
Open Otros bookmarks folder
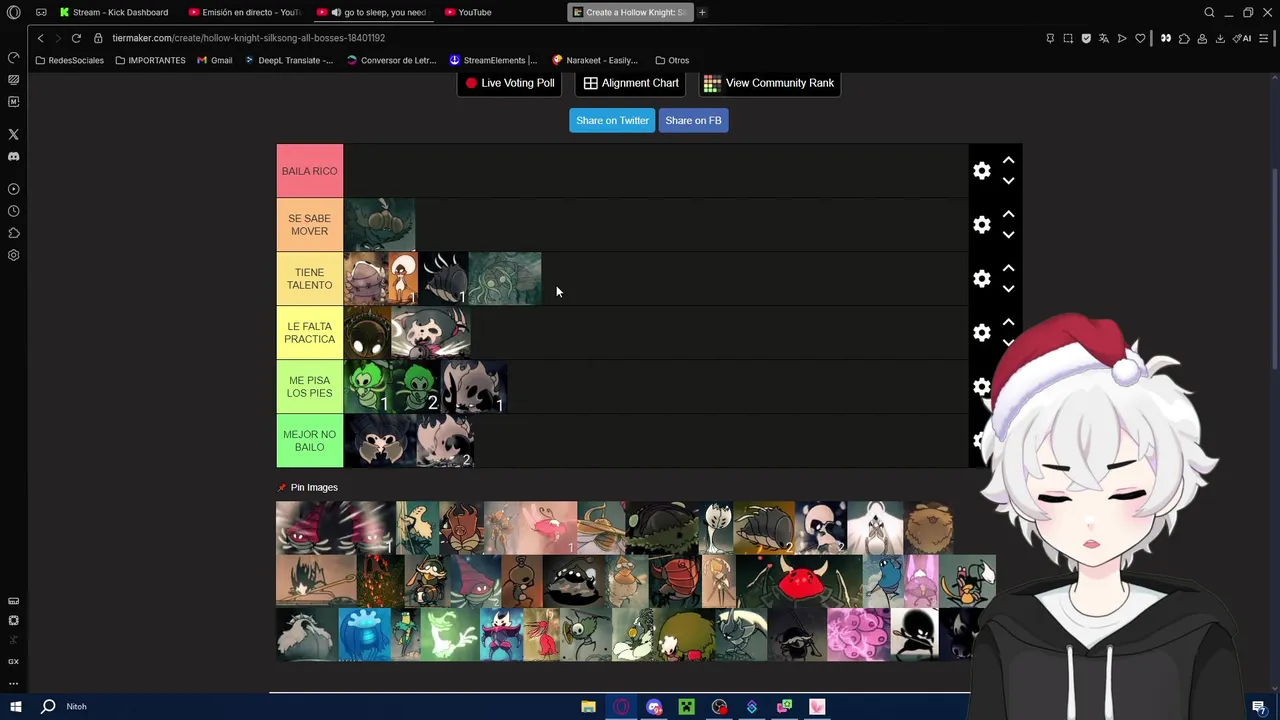[672, 60]
